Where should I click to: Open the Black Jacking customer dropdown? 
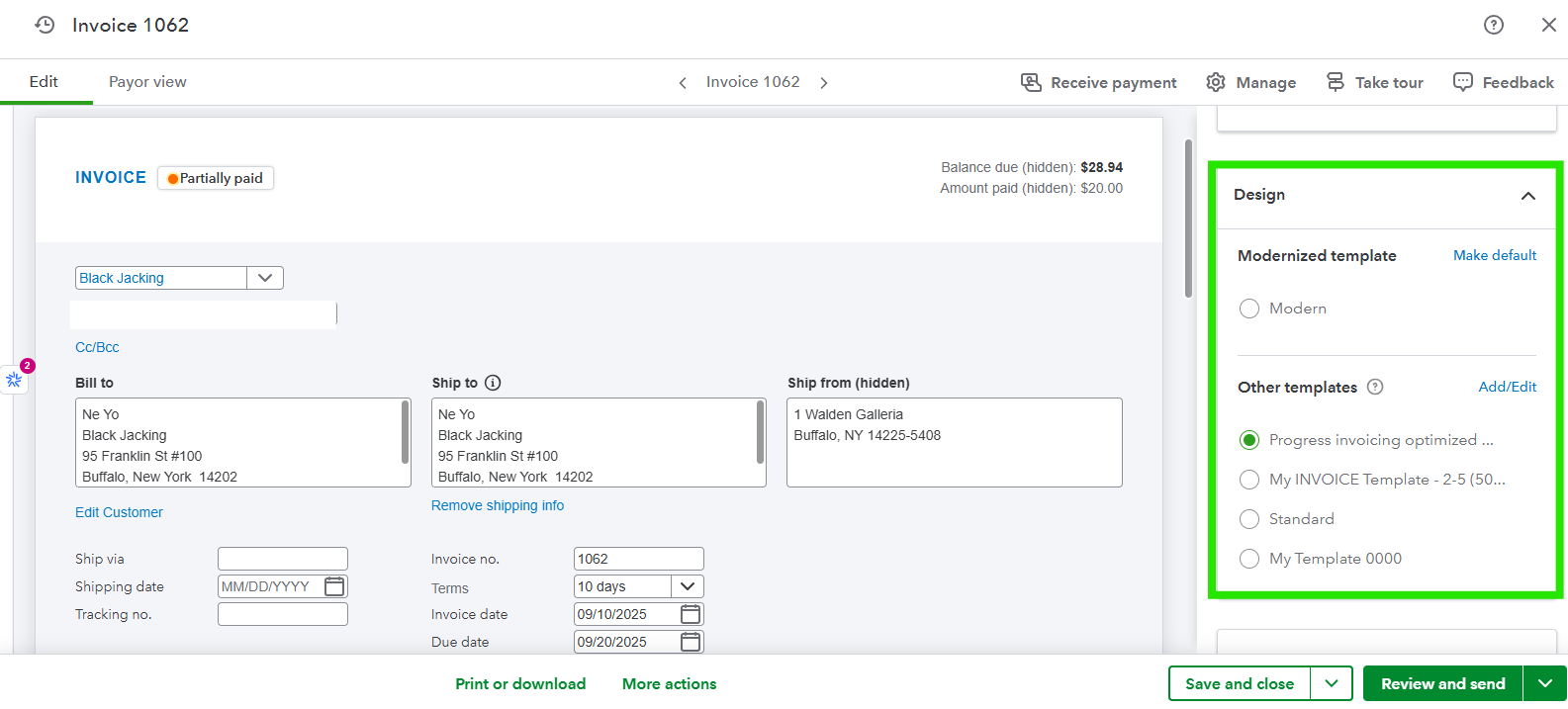pyautogui.click(x=265, y=278)
